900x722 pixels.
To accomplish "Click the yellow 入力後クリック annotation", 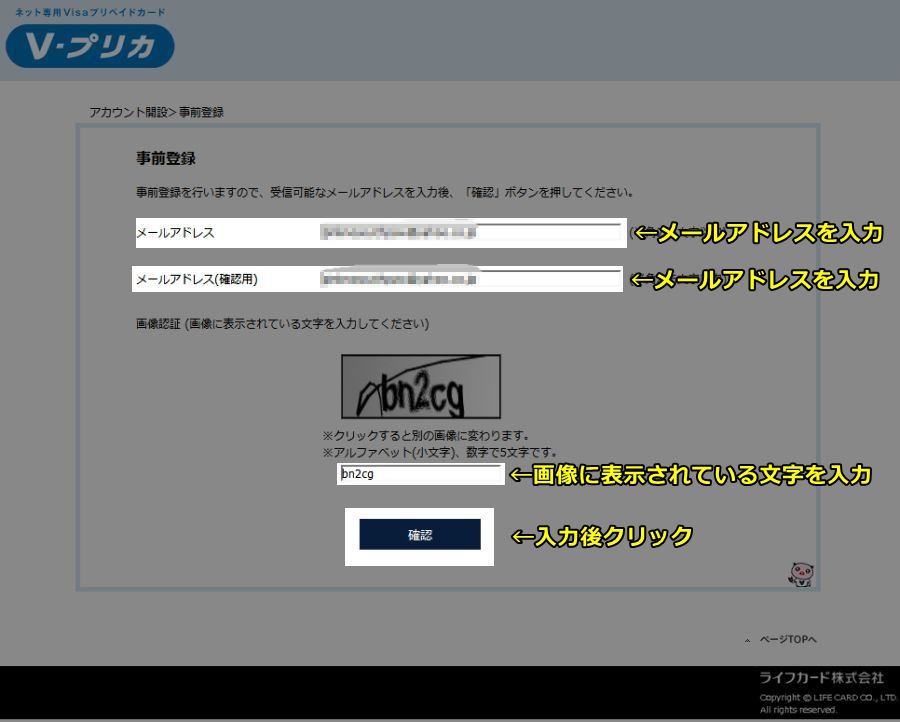I will pos(602,537).
